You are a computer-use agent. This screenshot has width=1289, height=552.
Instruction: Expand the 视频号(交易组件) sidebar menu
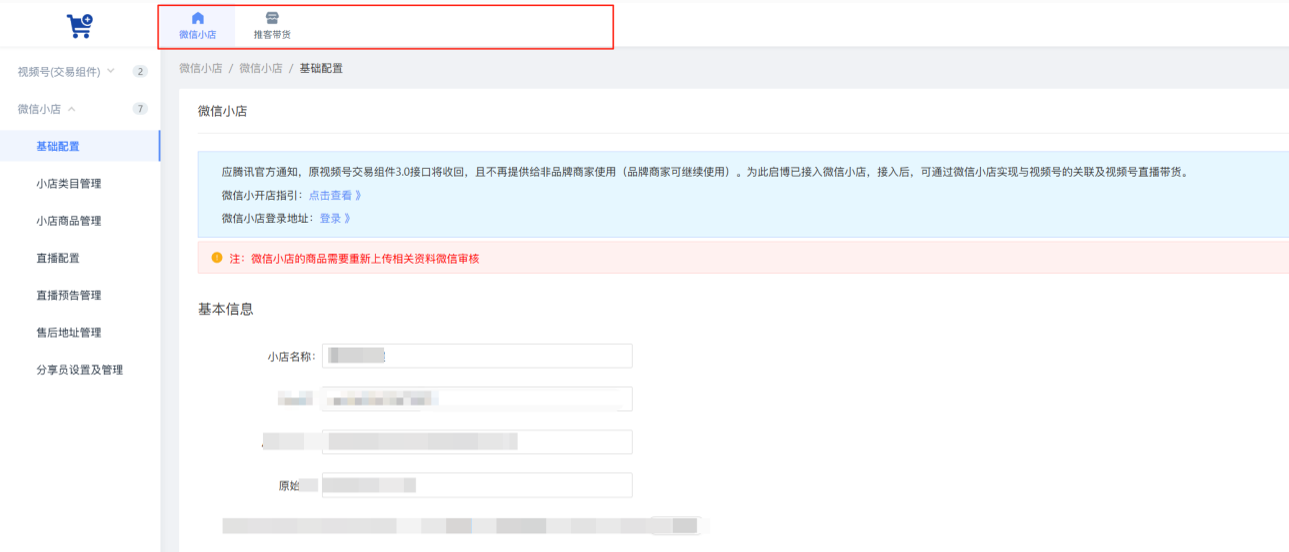(x=80, y=72)
